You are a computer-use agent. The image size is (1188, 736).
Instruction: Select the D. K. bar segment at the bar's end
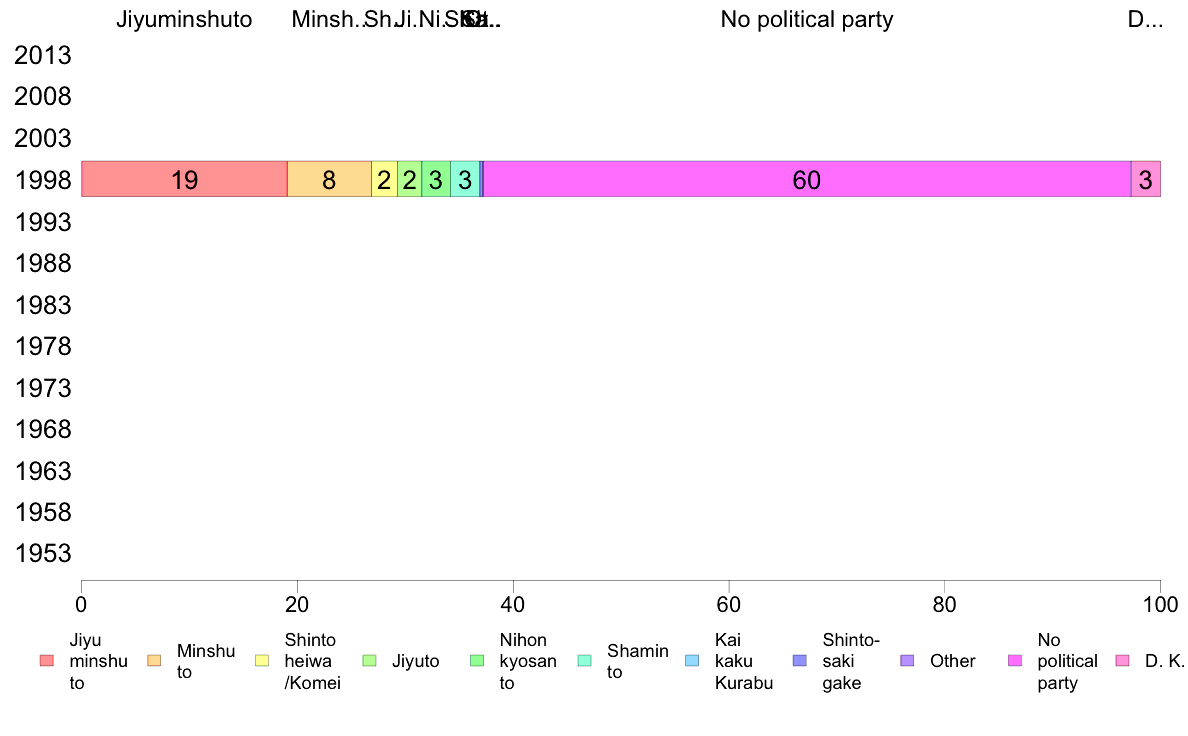tap(1146, 179)
